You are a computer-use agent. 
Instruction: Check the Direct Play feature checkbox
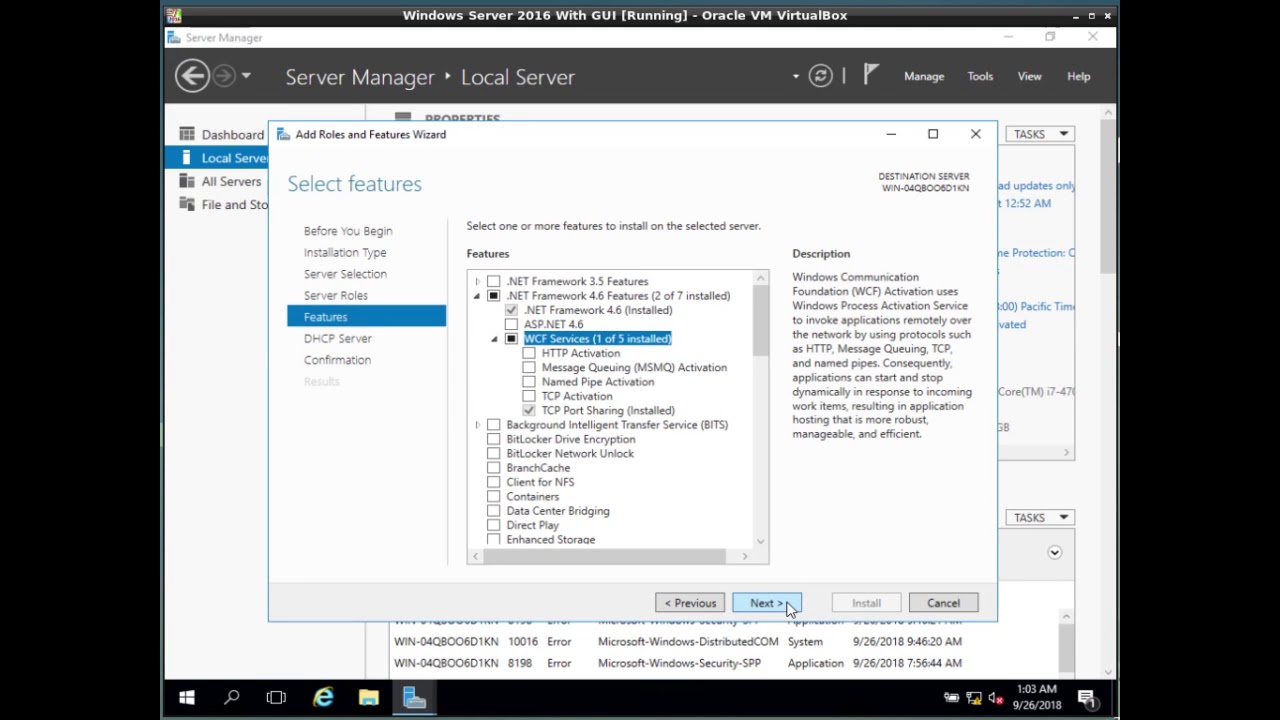tap(494, 525)
